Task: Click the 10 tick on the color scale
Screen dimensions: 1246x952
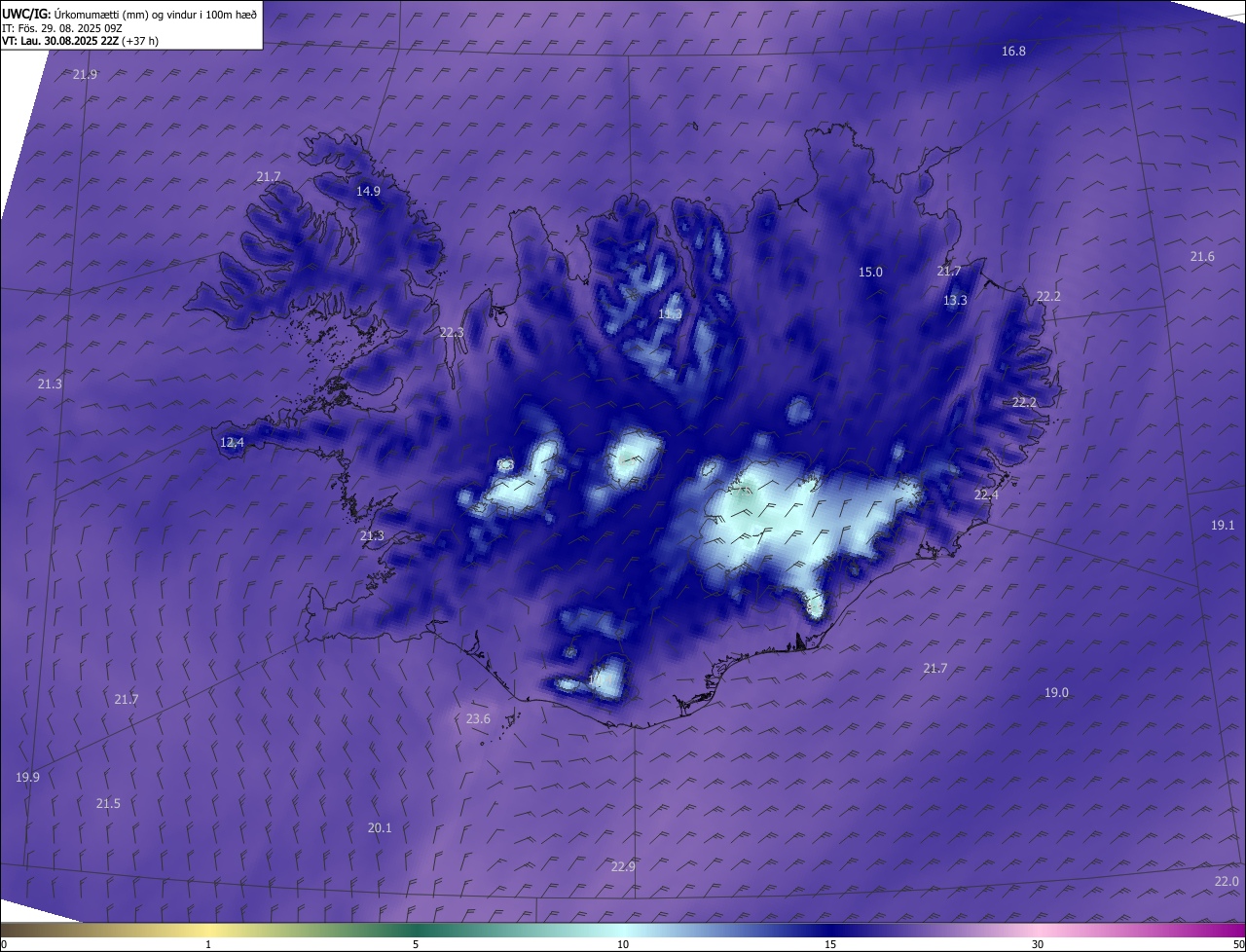Action: [623, 944]
